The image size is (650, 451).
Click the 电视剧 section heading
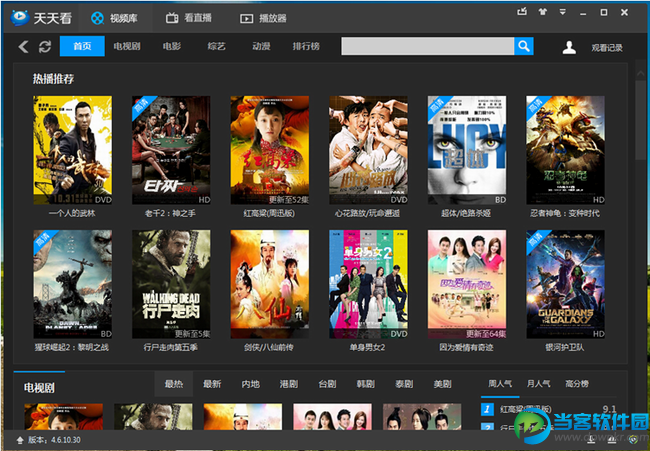coord(39,388)
